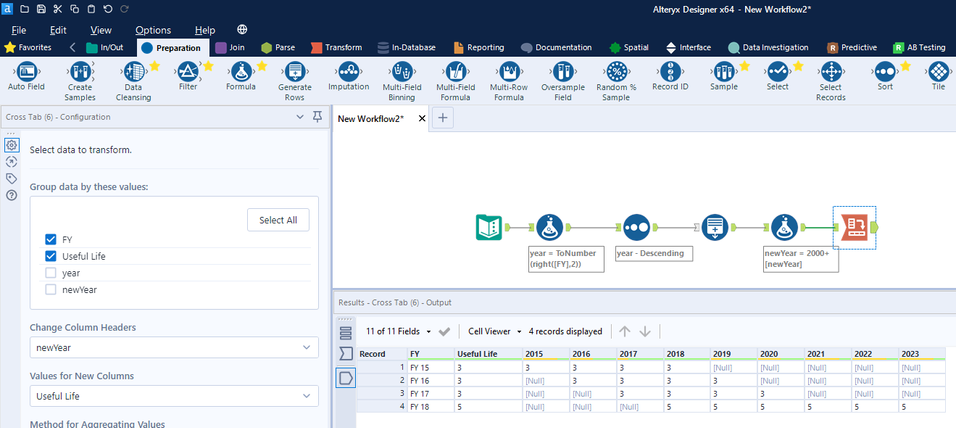Select the Tile tool
The image size is (956, 428).
(x=938, y=77)
